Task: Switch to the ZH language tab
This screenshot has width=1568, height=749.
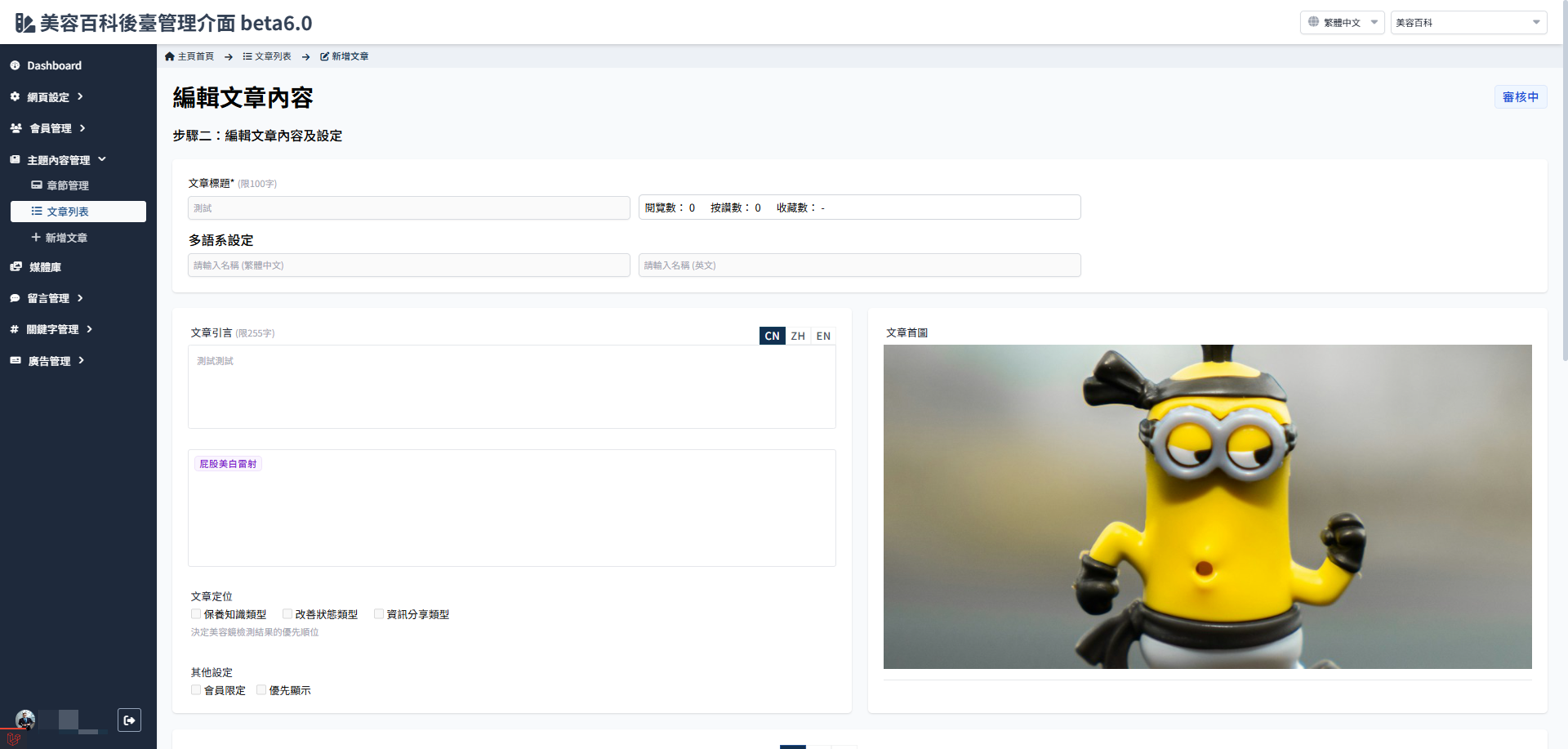Action: [798, 336]
